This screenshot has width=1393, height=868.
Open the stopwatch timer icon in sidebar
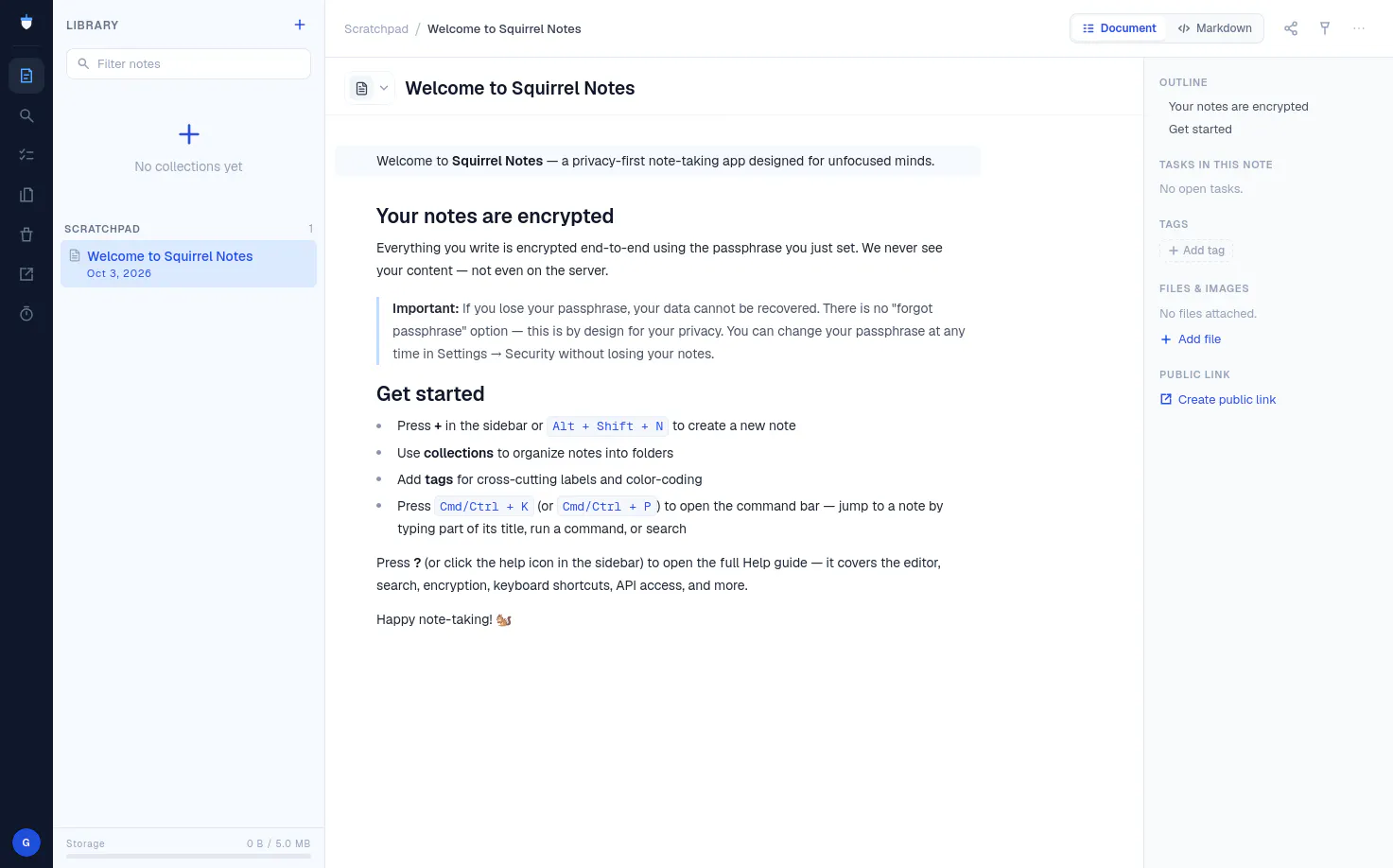(26, 314)
